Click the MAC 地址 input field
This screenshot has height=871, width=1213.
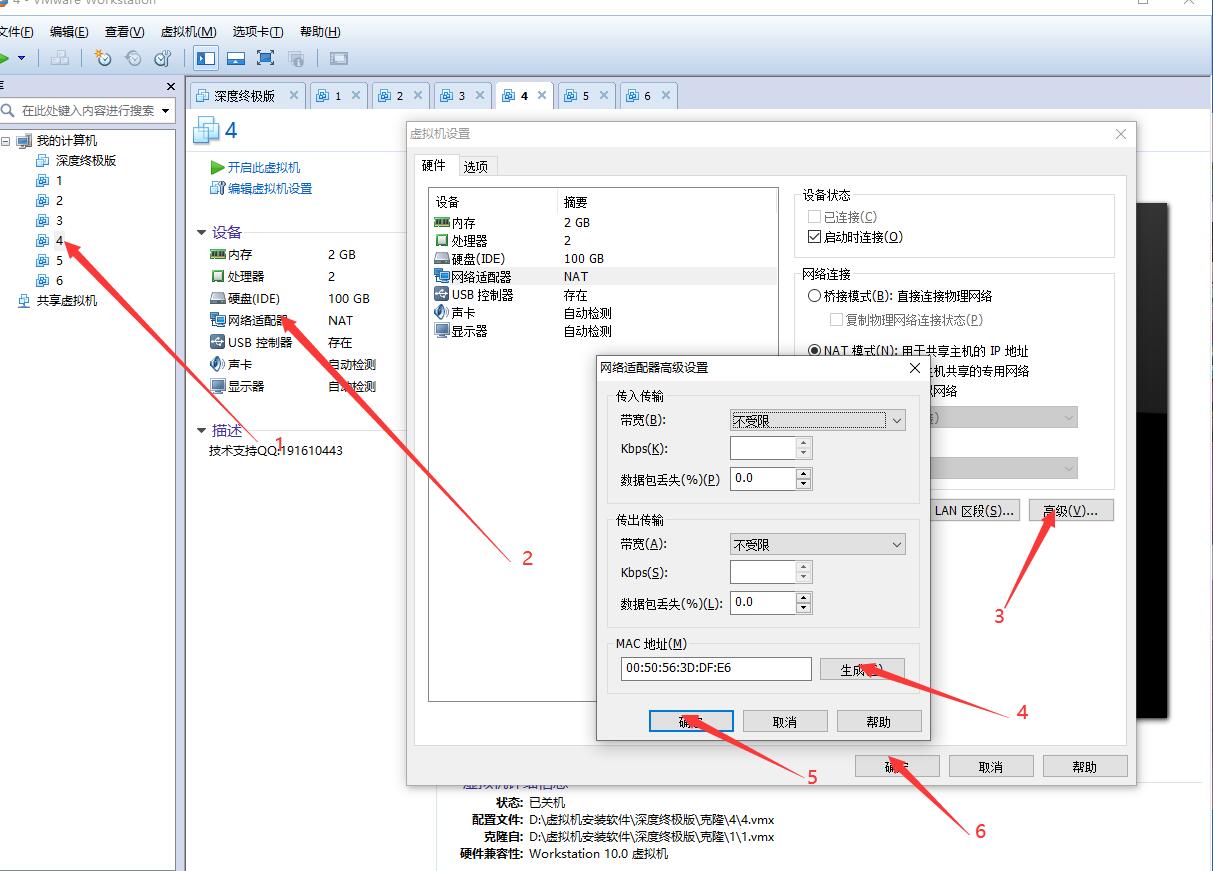716,668
